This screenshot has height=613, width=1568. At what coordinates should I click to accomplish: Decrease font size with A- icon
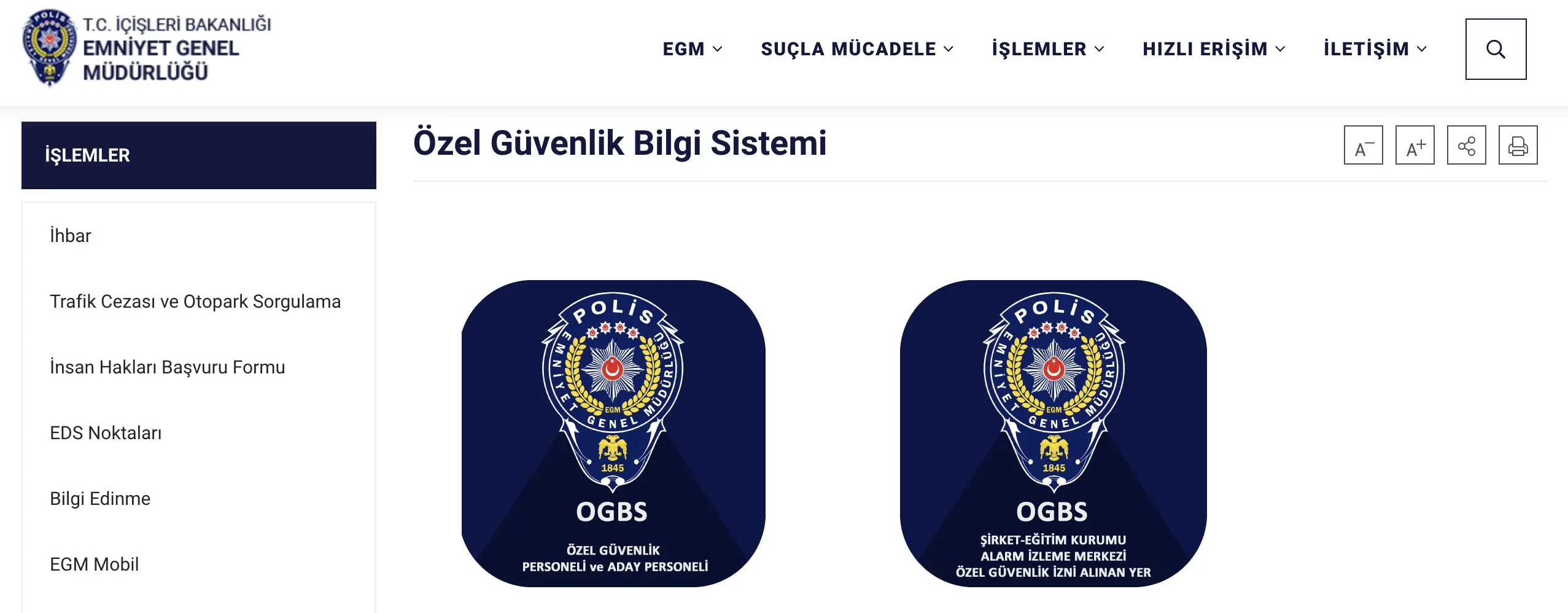[x=1363, y=145]
